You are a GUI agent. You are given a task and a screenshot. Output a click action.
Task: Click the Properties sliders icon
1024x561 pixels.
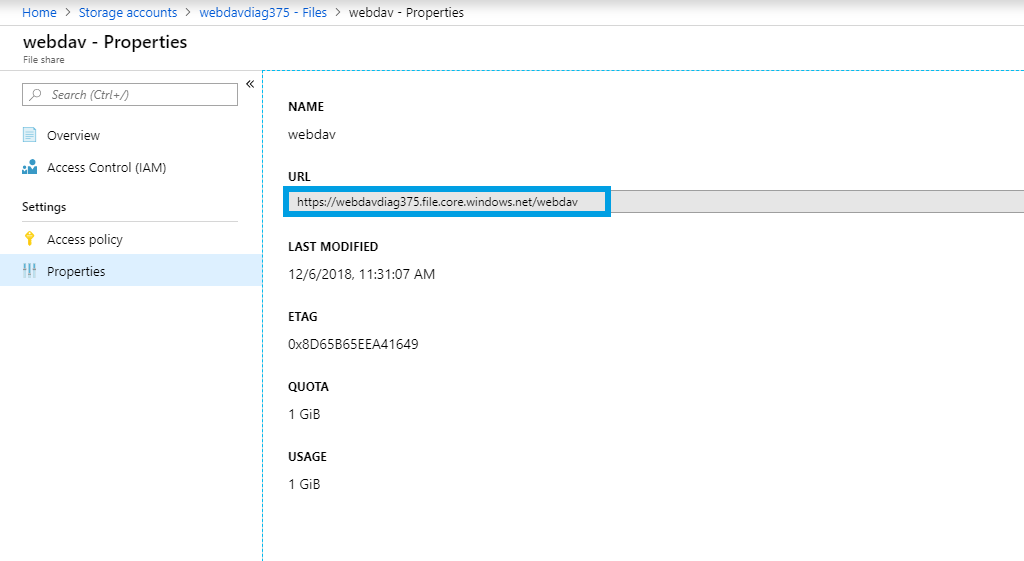tap(29, 271)
